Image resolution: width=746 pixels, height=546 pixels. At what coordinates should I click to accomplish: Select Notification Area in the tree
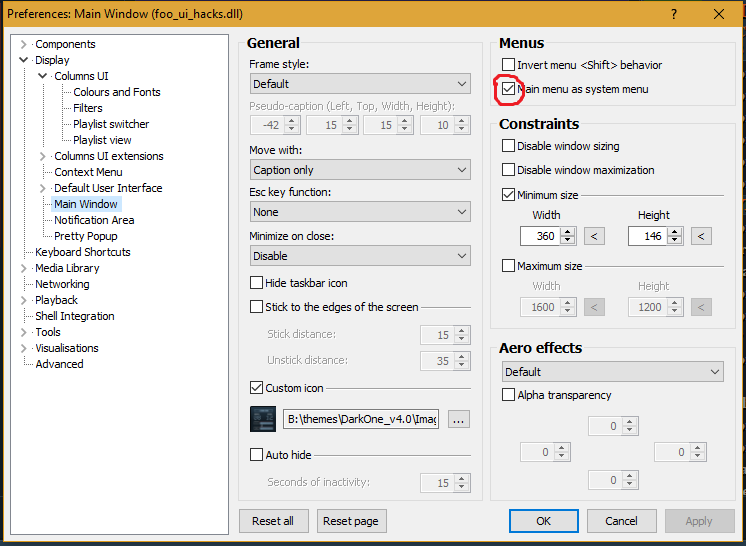(x=94, y=220)
